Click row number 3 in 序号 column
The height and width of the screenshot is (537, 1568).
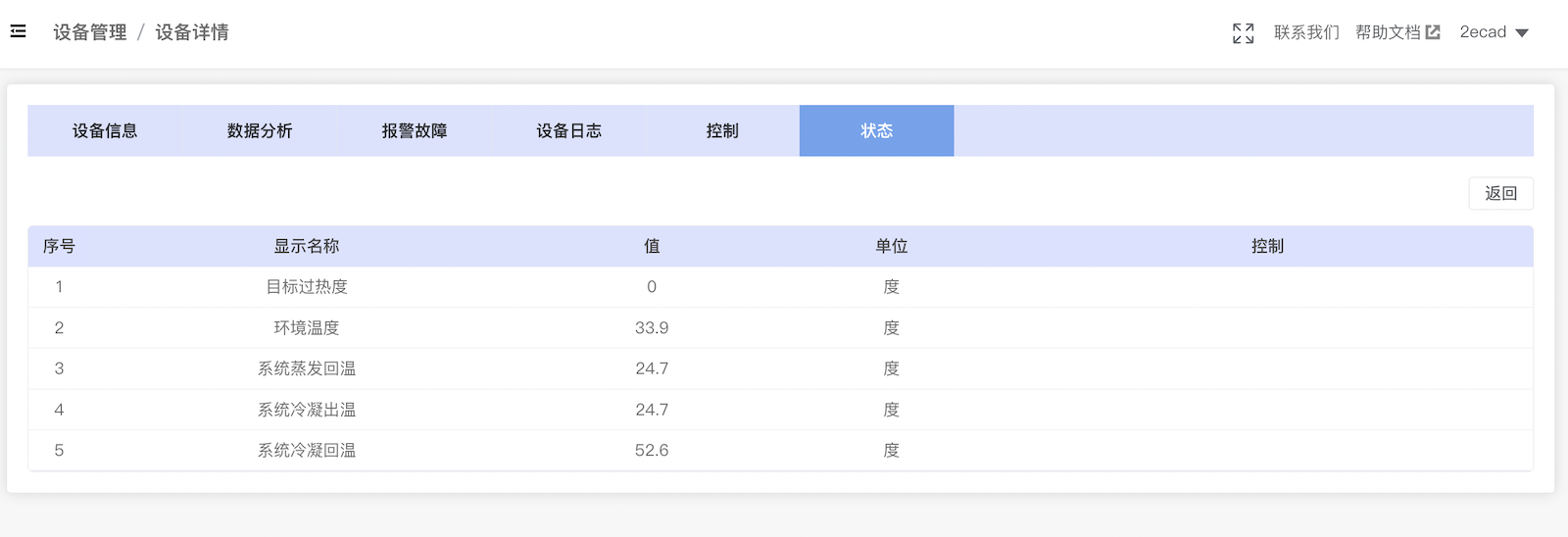coord(59,368)
